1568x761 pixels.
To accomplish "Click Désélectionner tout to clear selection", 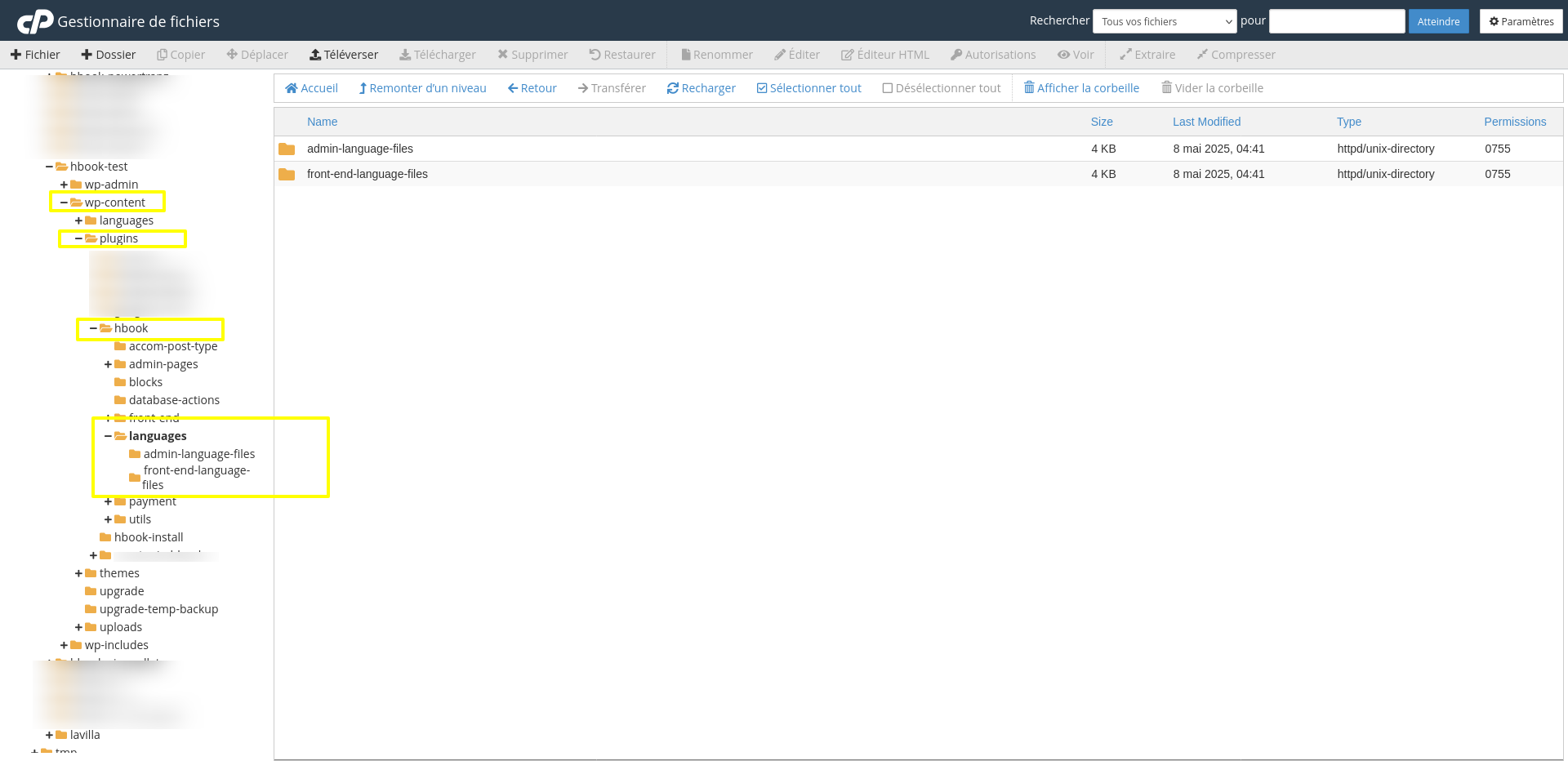I will [x=941, y=87].
